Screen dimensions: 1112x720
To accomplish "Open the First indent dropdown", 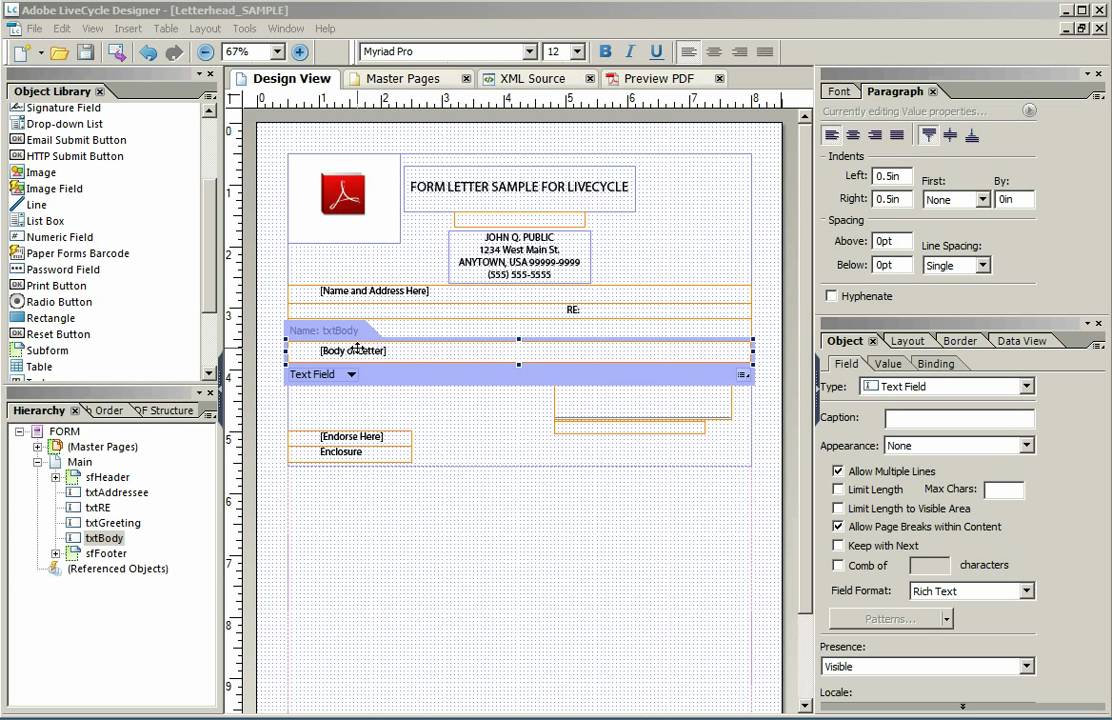I will coord(983,200).
